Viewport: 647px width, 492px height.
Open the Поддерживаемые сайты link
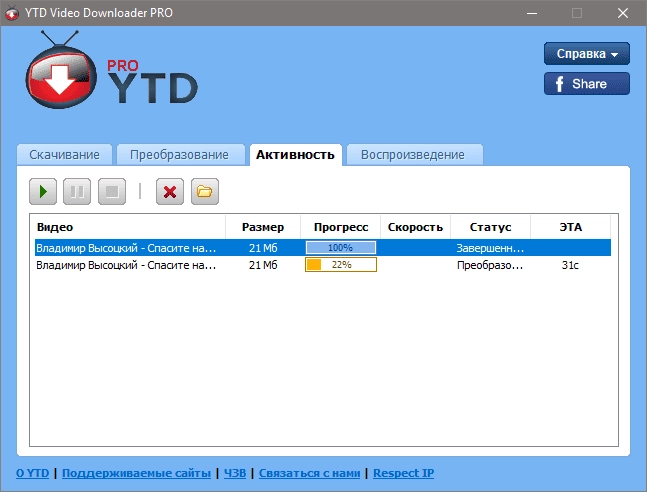[x=136, y=473]
